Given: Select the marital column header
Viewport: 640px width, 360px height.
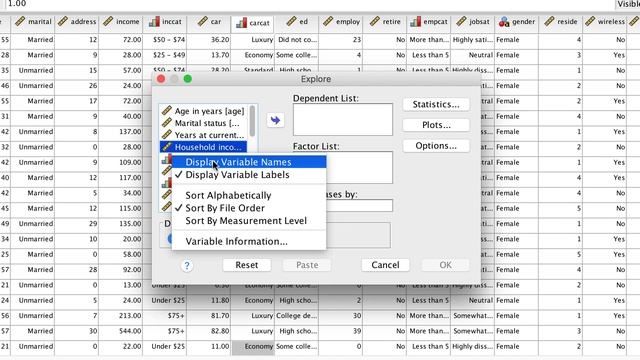Looking at the screenshot, I should point(33,22).
